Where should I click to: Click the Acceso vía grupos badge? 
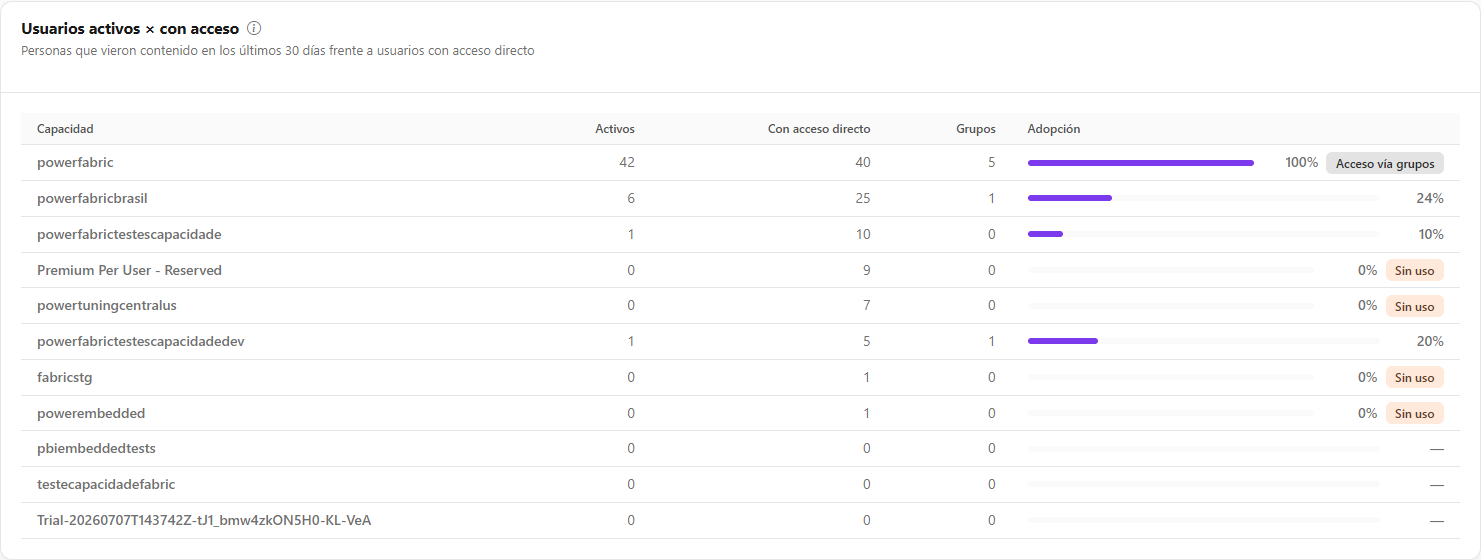click(x=1385, y=163)
